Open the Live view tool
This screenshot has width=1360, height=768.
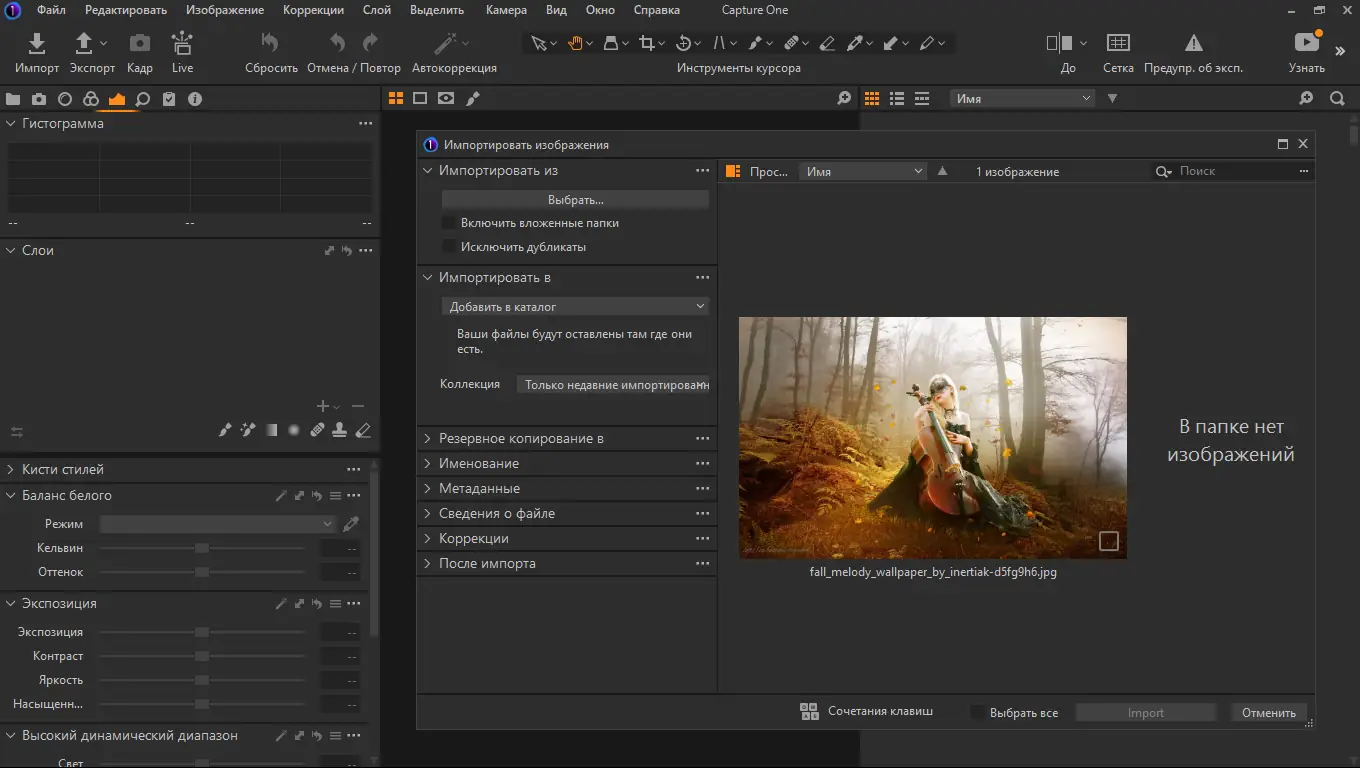pyautogui.click(x=182, y=44)
